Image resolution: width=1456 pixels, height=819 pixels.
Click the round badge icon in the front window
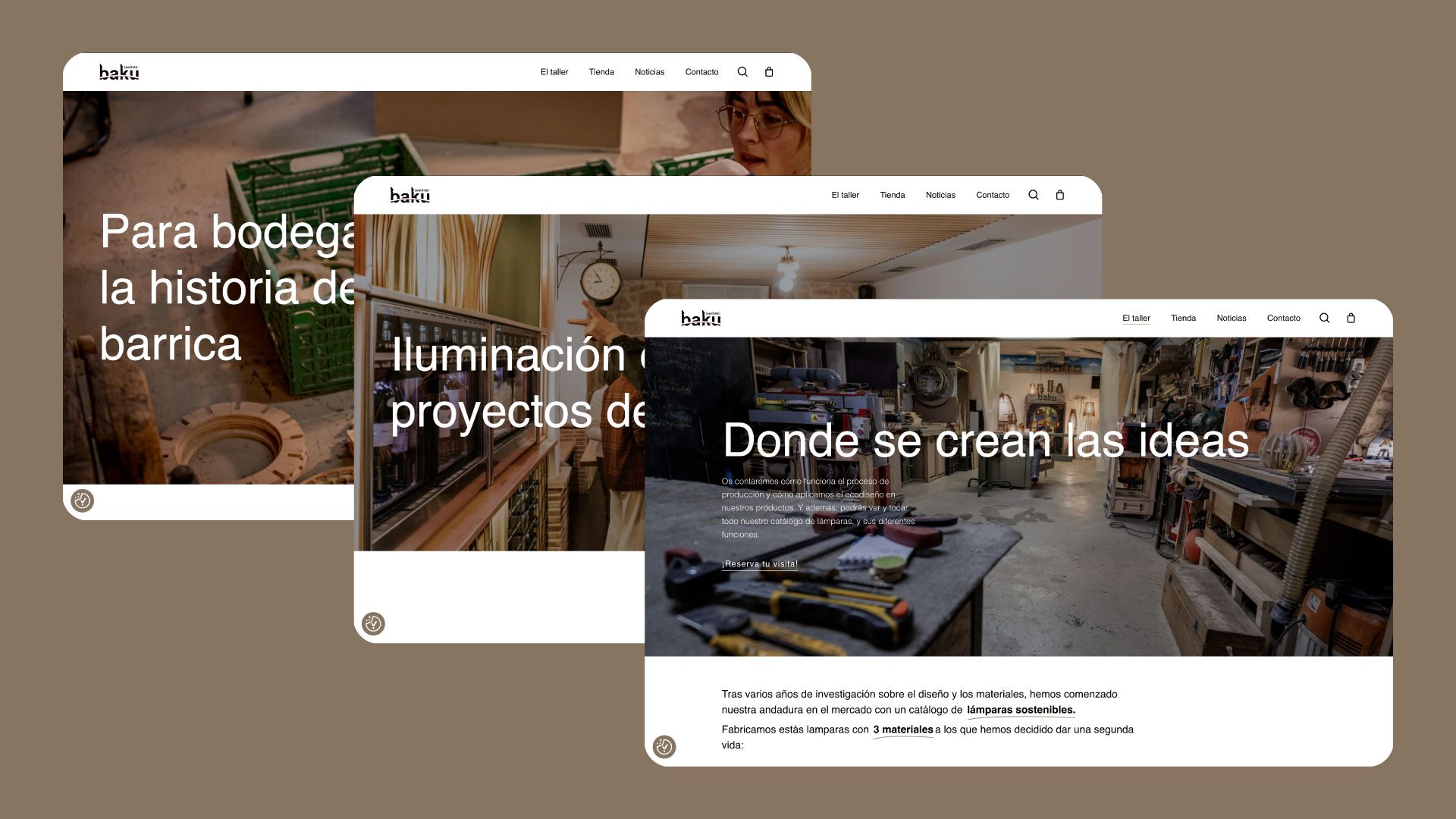(x=664, y=747)
